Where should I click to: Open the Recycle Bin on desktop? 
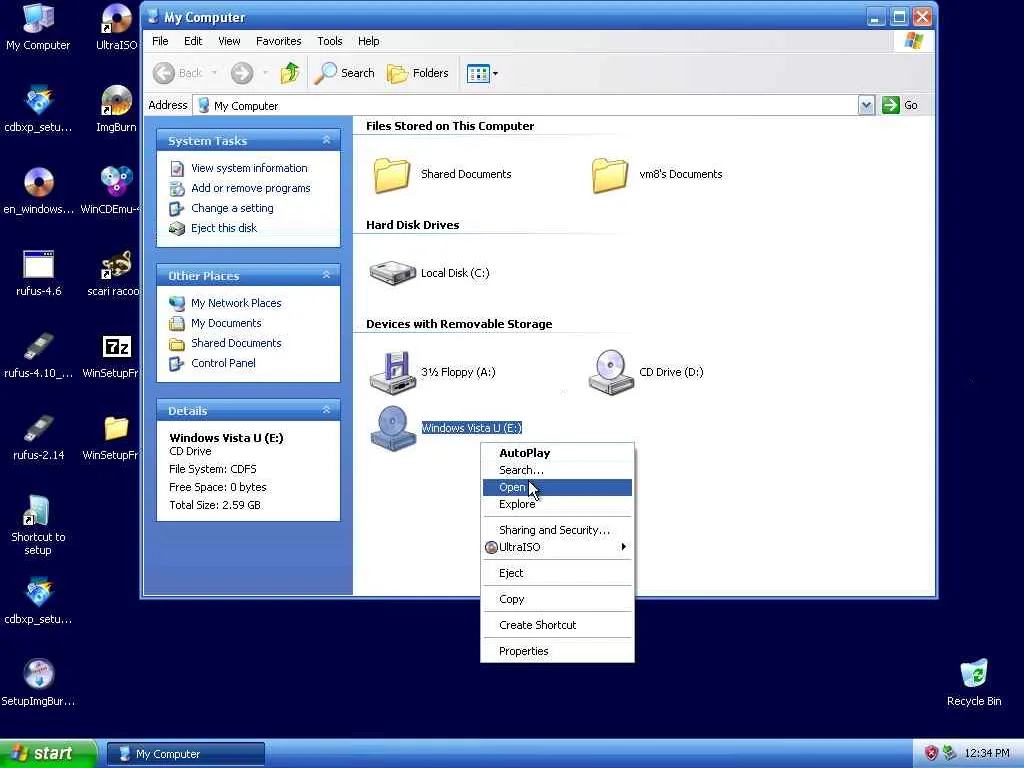click(974, 683)
